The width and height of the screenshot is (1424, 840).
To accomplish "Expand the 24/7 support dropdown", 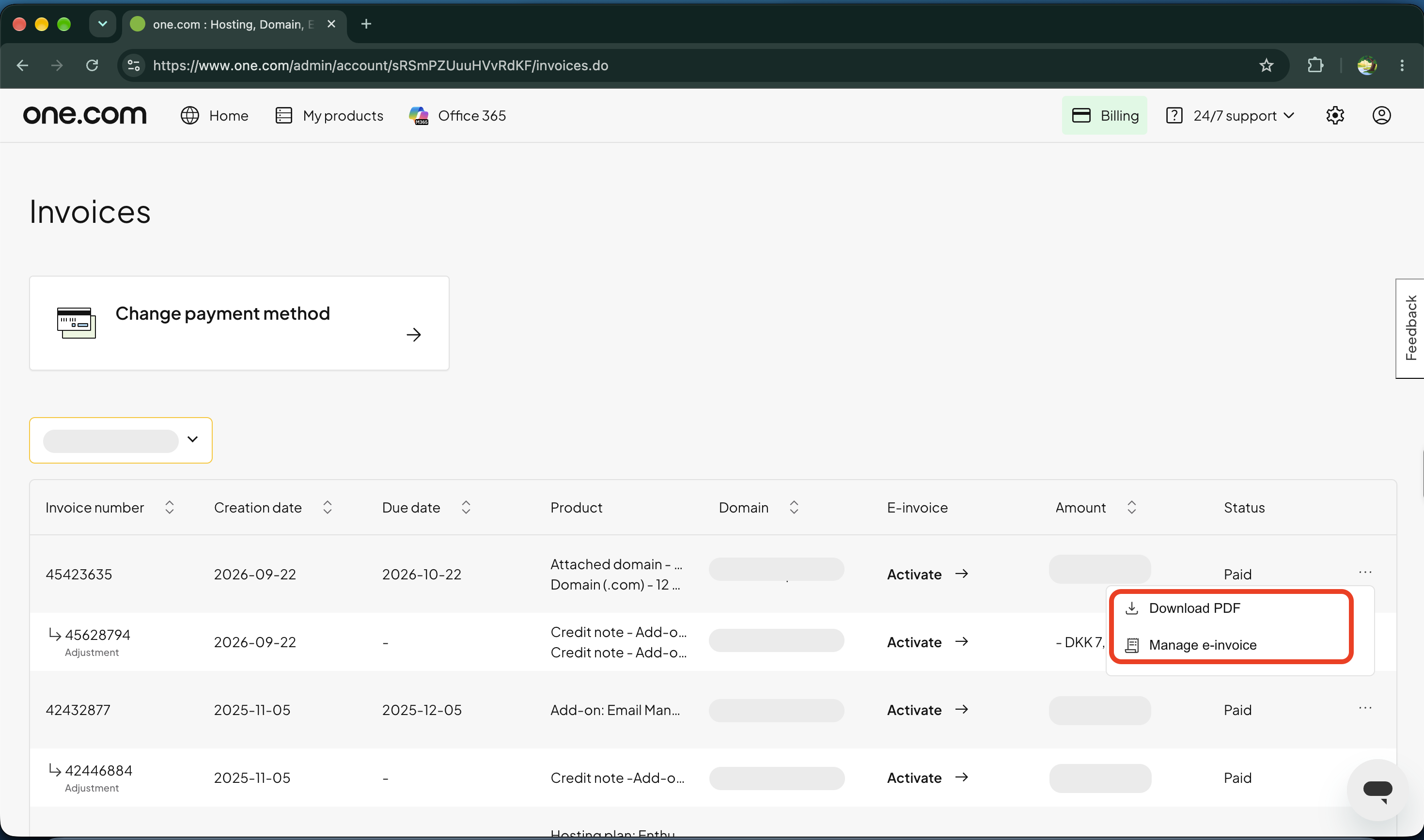I will pyautogui.click(x=1230, y=115).
